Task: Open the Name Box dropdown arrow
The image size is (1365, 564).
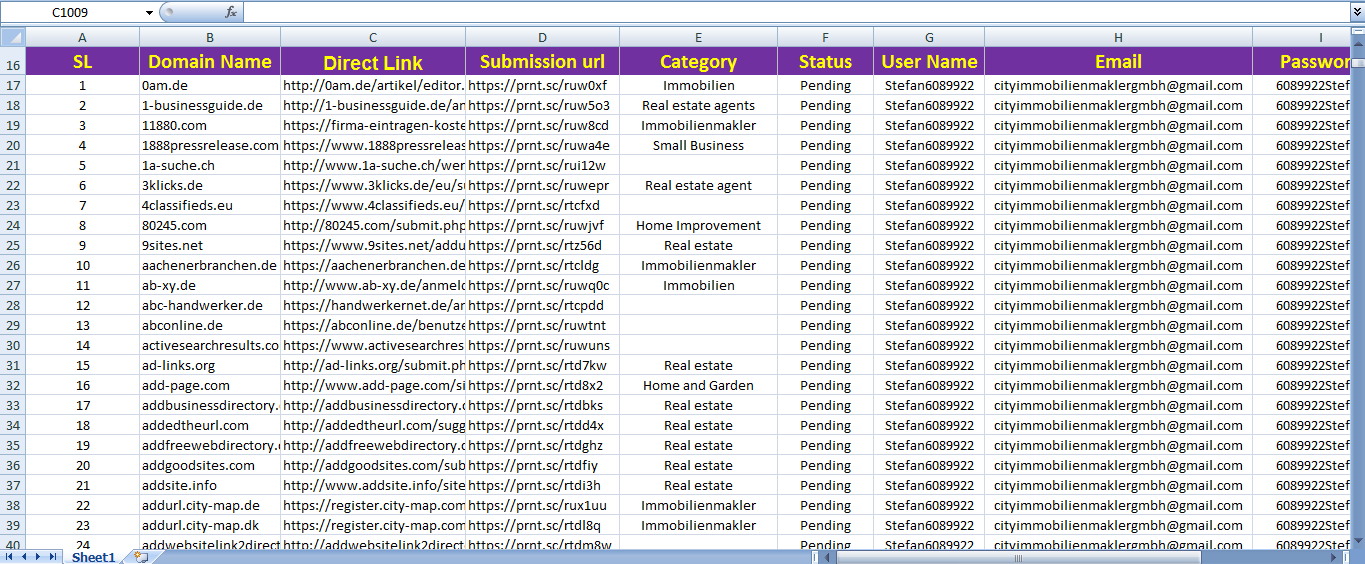Action: [149, 13]
